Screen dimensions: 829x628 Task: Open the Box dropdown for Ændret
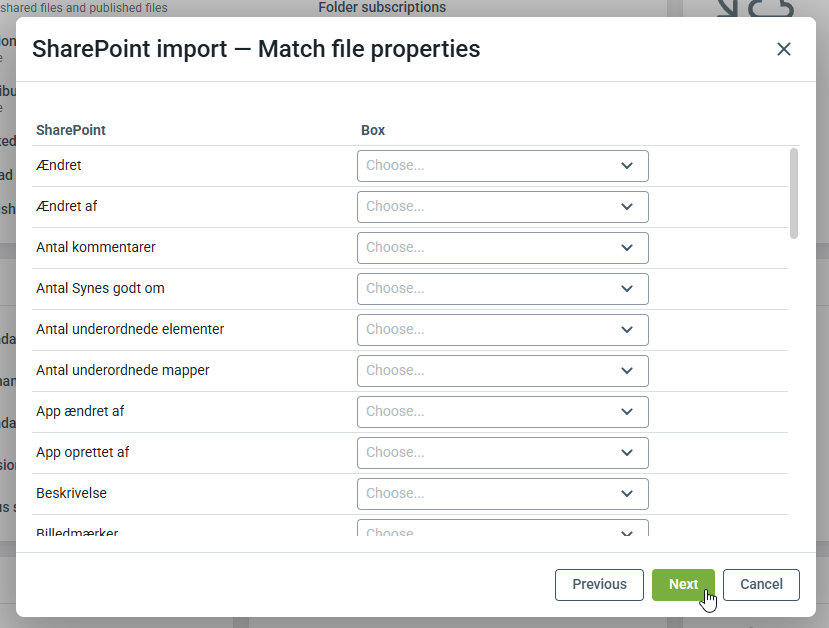click(502, 166)
